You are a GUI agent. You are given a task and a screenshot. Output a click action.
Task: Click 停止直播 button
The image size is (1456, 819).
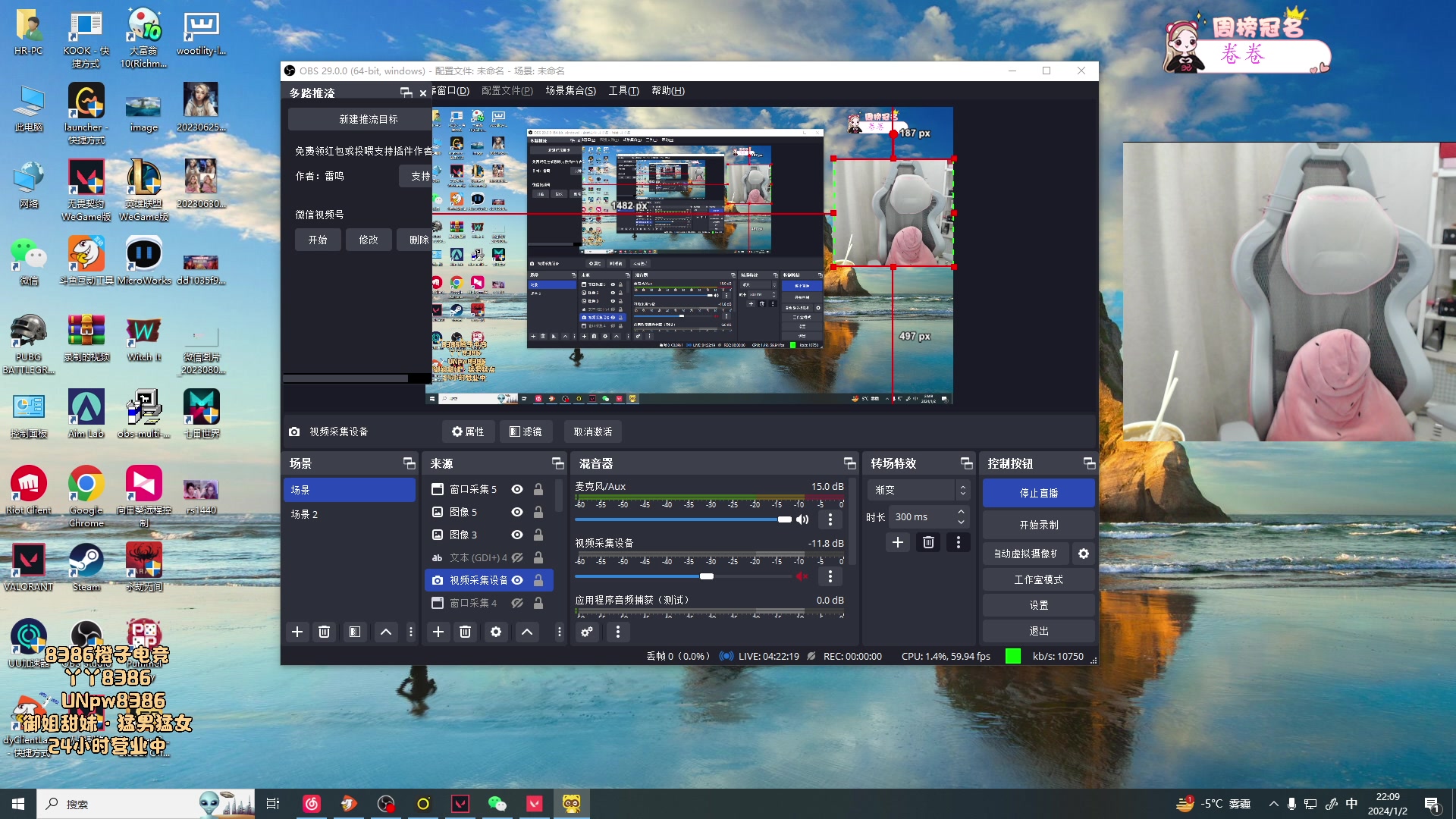tap(1038, 493)
